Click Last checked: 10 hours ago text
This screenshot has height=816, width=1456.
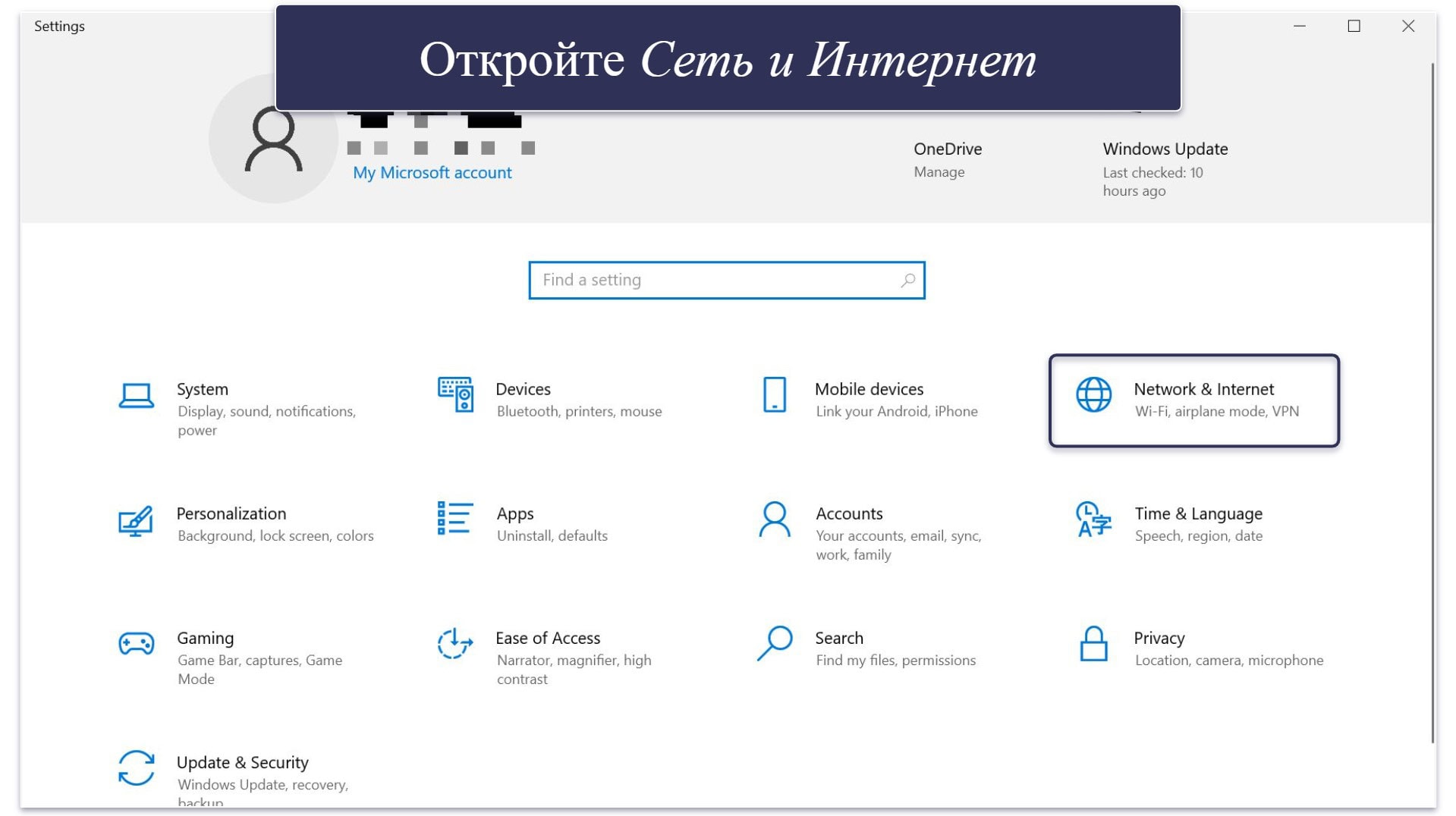click(1153, 182)
